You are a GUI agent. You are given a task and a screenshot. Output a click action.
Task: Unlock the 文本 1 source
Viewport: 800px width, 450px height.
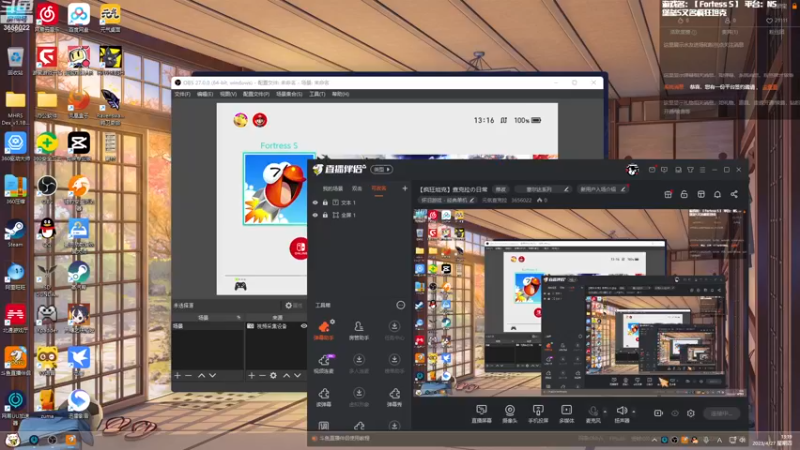tap(325, 203)
